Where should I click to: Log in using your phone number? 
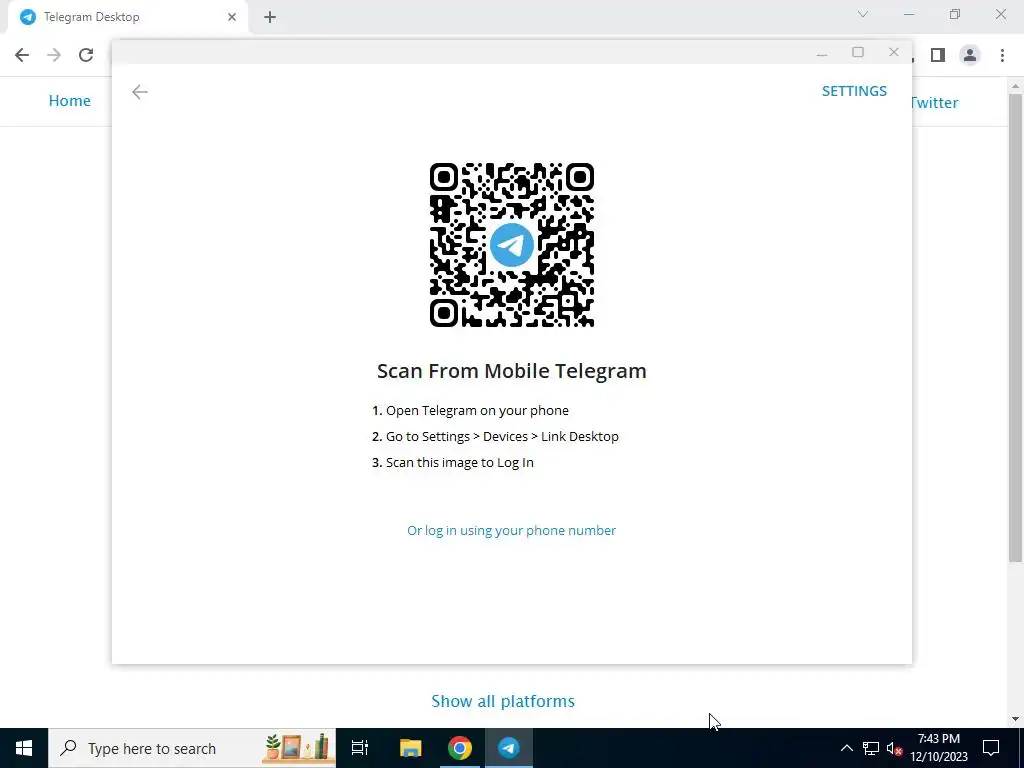(511, 530)
